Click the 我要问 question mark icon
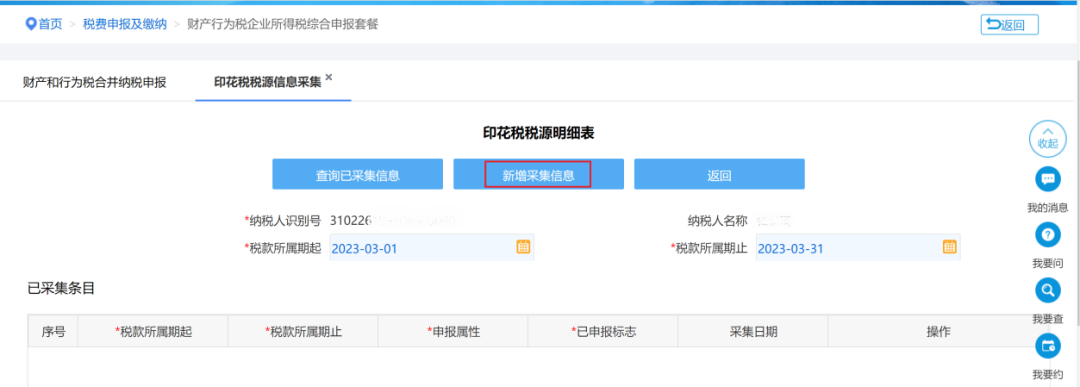Viewport: 1080px width, 387px height. click(1048, 235)
